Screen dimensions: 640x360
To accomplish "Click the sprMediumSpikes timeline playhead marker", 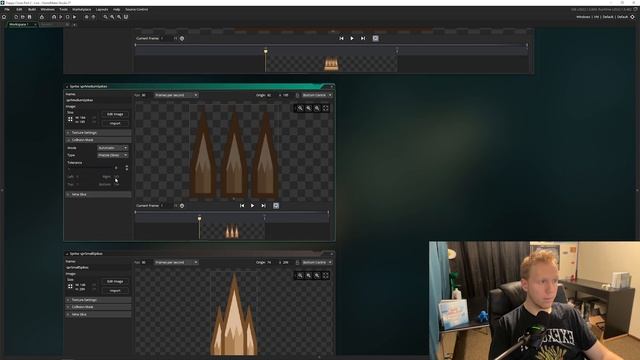I will pos(199,219).
